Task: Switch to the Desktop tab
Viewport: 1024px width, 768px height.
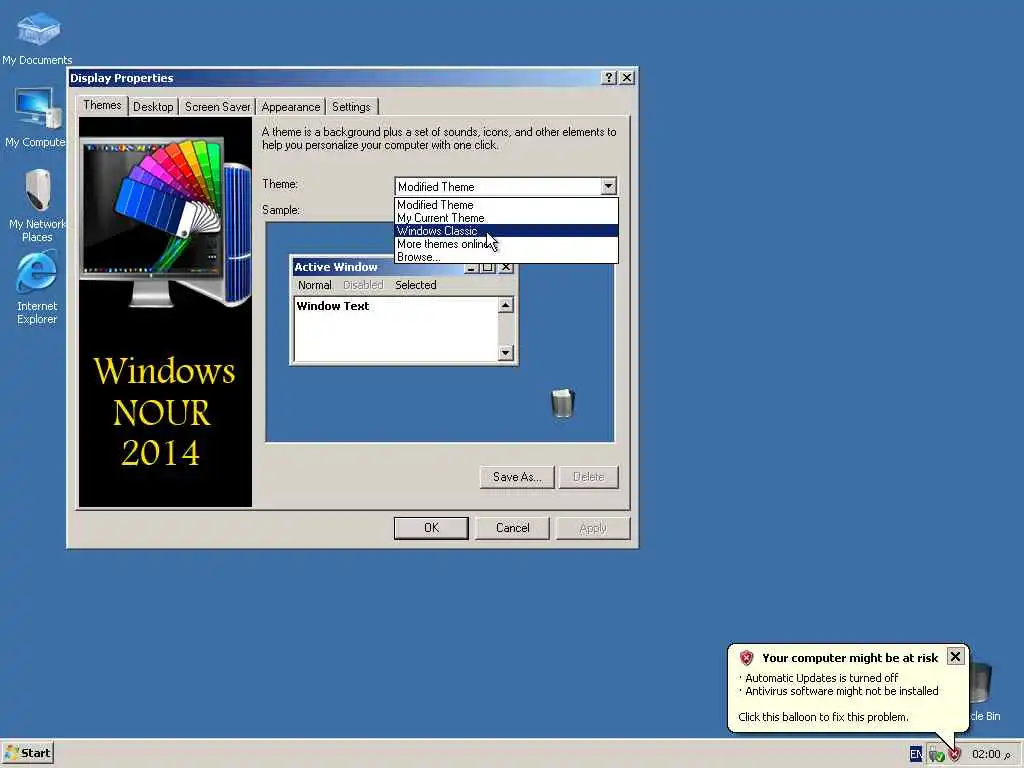Action: point(153,107)
